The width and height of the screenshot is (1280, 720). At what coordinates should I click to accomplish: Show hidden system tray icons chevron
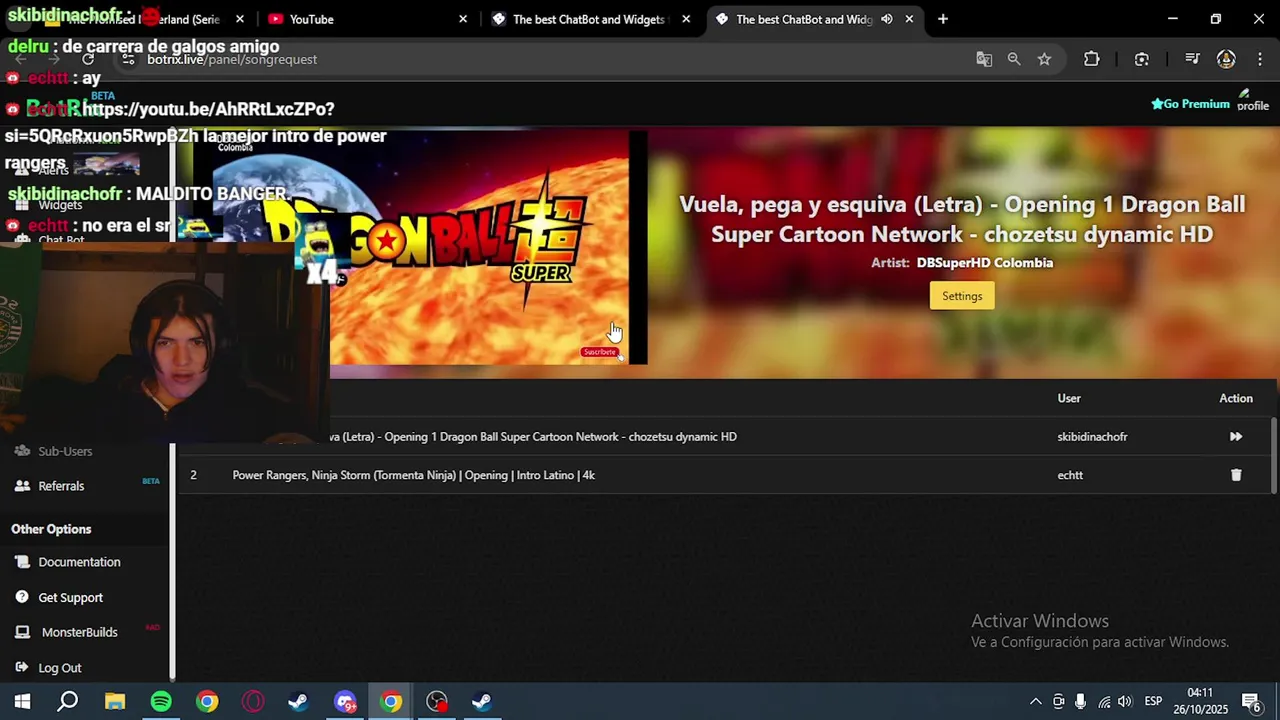click(x=1035, y=702)
